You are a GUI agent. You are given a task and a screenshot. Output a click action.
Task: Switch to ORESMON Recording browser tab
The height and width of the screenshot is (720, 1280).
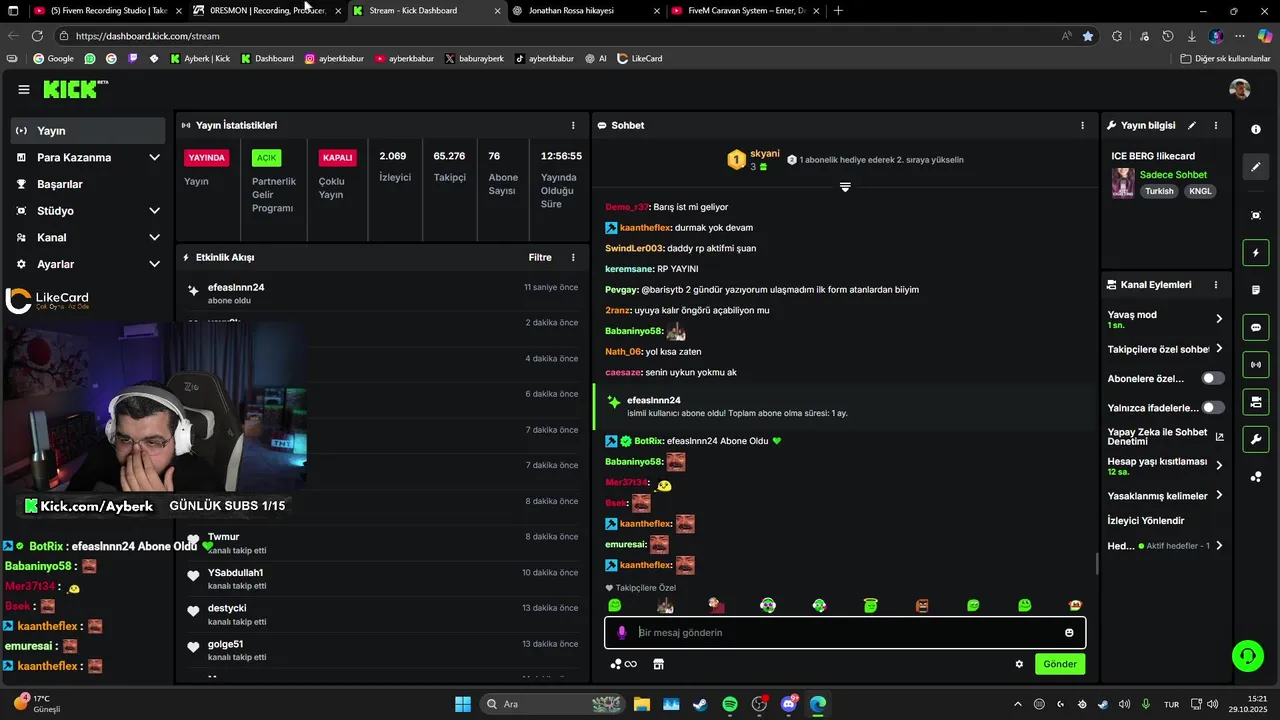click(266, 10)
